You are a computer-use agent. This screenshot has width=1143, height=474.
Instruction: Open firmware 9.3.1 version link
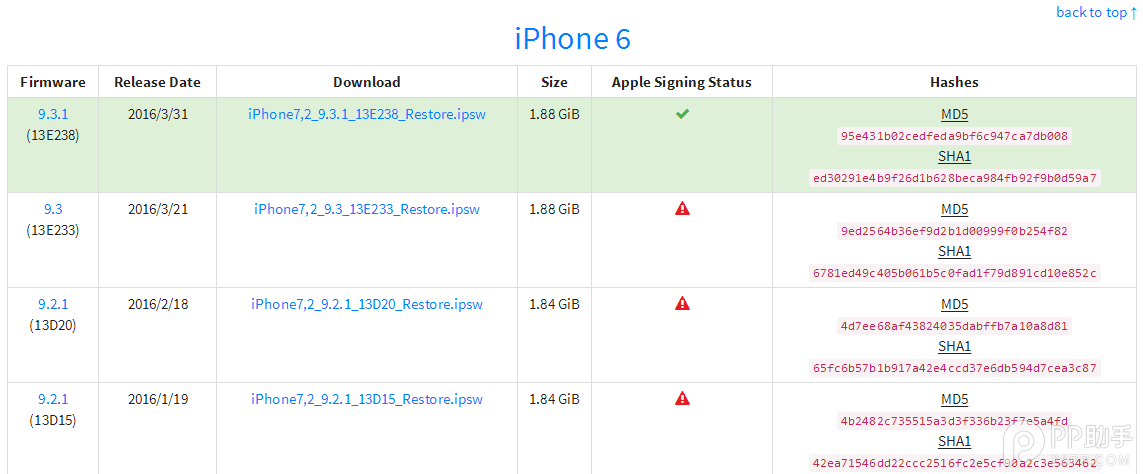pos(52,114)
